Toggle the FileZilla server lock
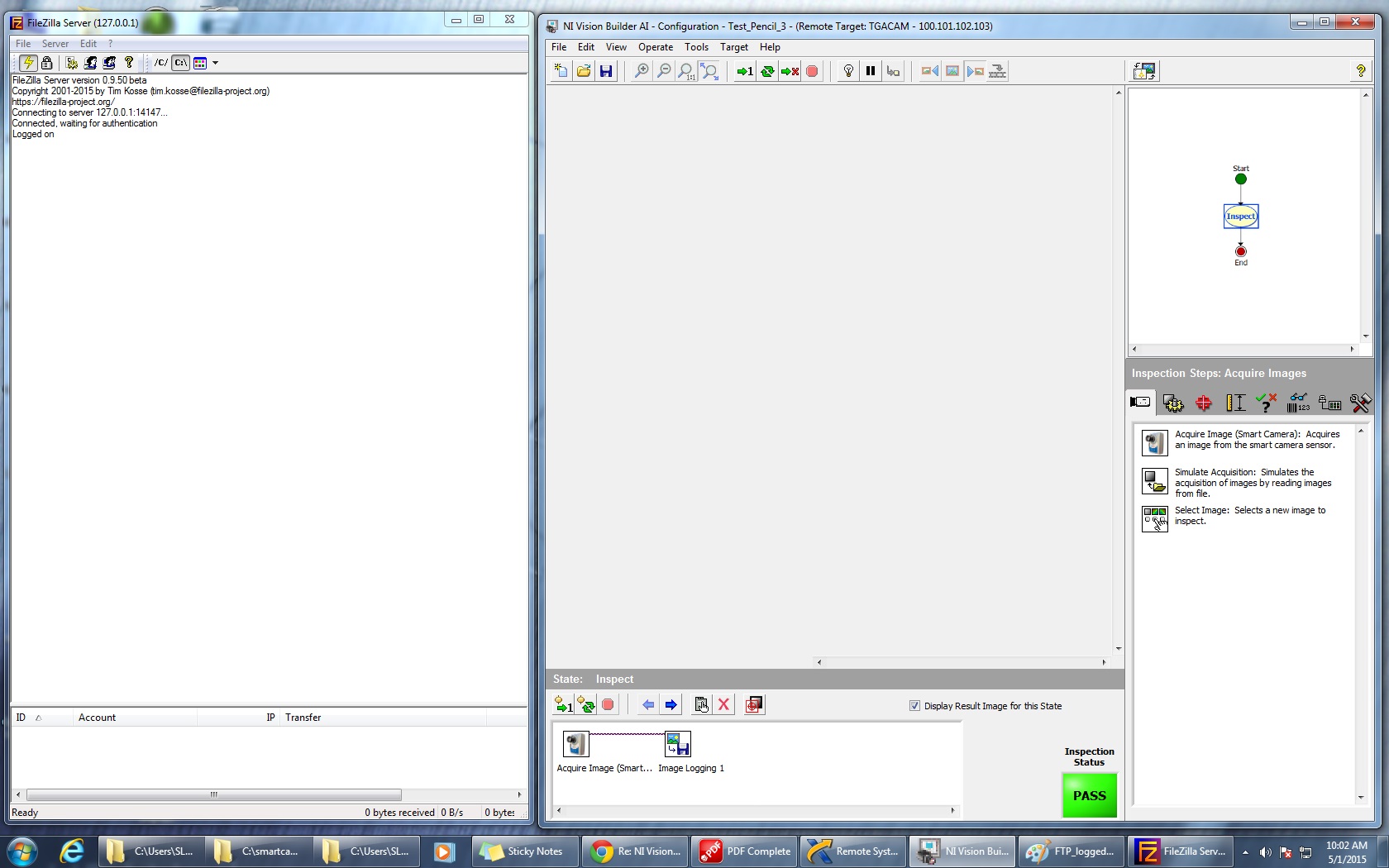This screenshot has height=868, width=1389. click(47, 63)
